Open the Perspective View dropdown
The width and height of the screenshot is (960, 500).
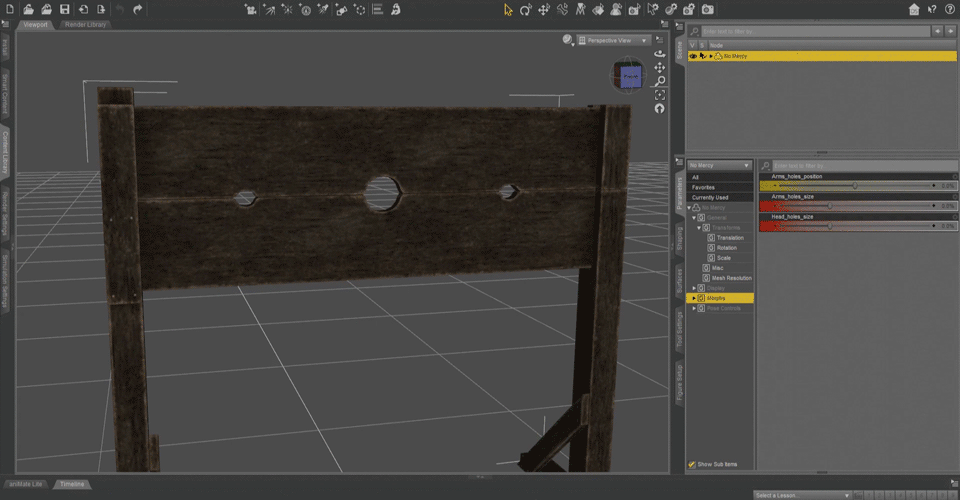pyautogui.click(x=613, y=40)
